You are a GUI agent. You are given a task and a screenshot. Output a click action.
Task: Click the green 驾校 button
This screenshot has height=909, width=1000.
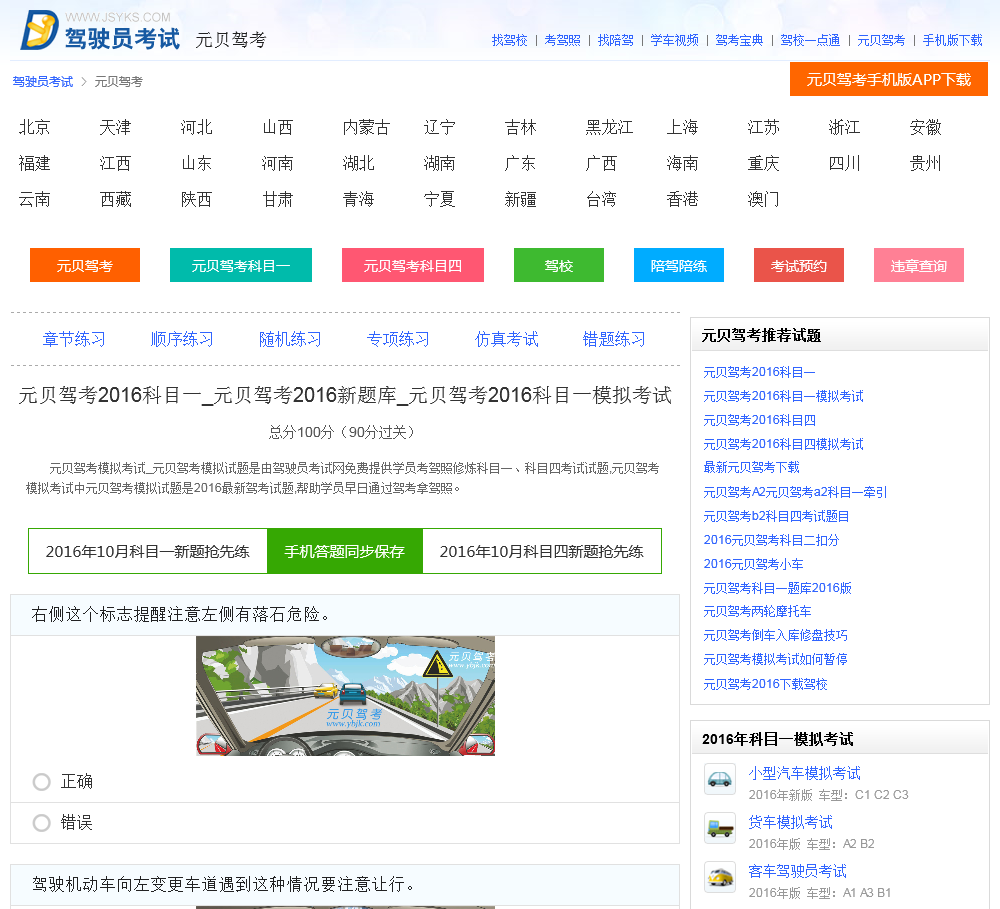[559, 265]
